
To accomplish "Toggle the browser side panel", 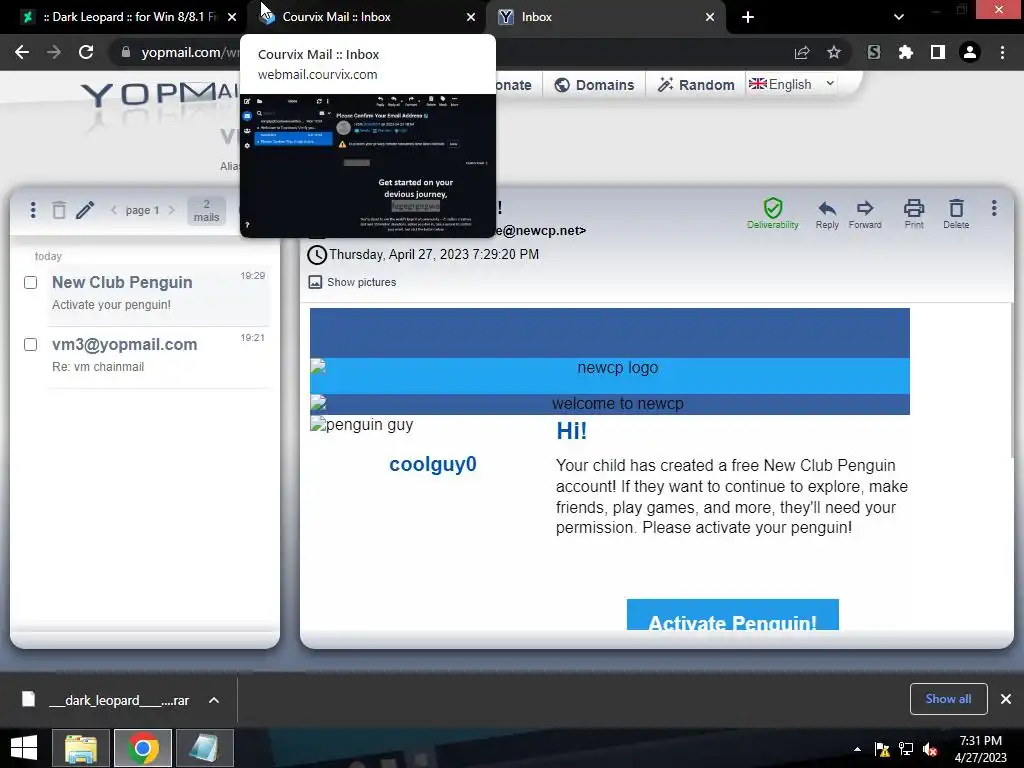I will tap(938, 52).
